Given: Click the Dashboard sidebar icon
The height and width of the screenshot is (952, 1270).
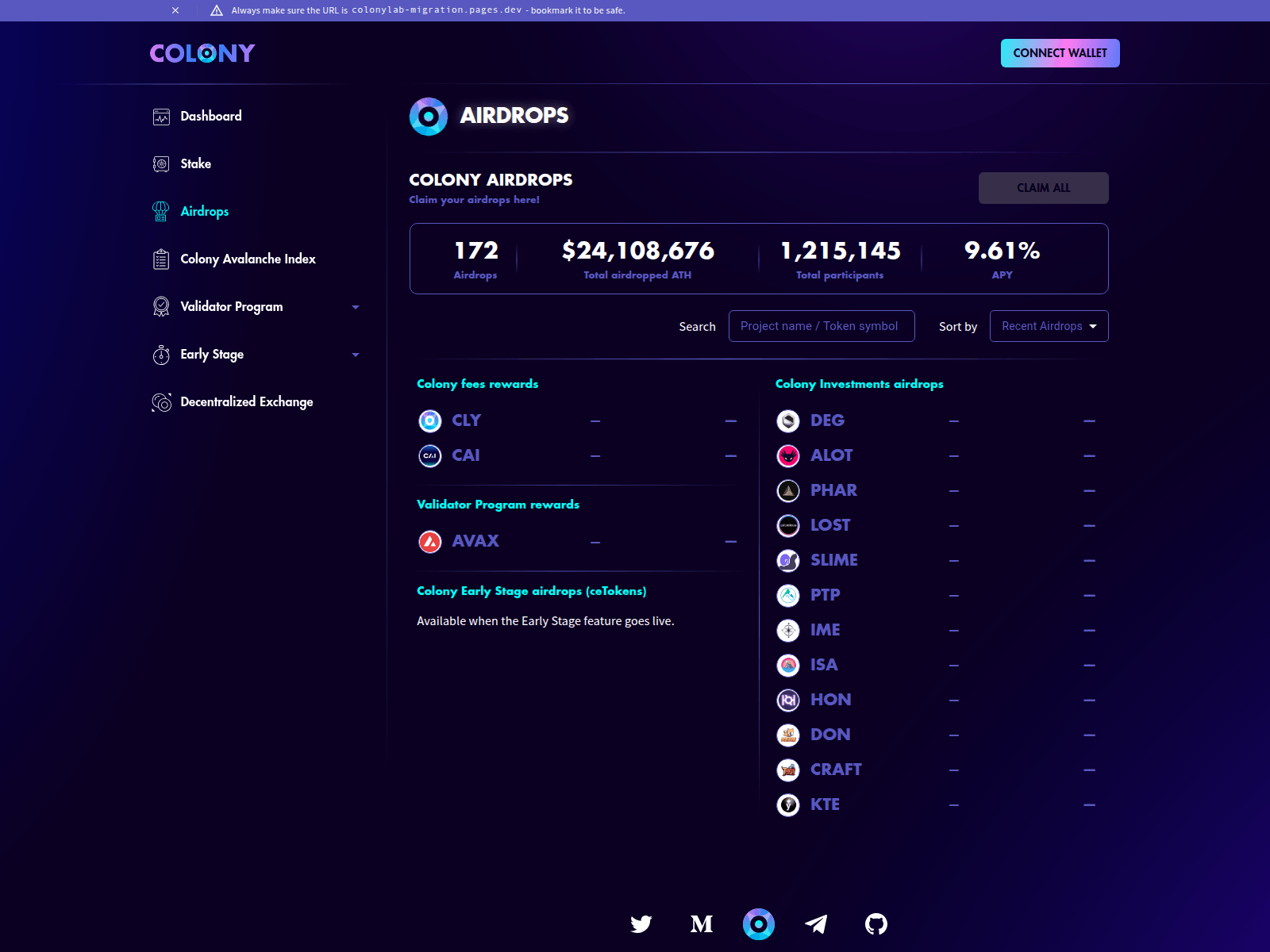Looking at the screenshot, I should coord(161,117).
